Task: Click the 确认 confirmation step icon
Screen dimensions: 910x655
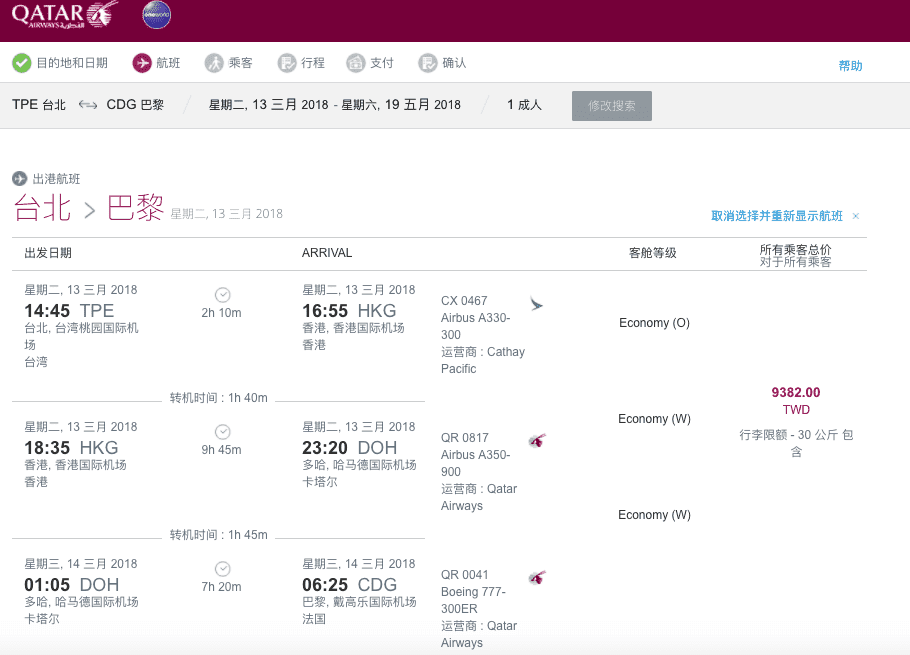Action: [428, 63]
